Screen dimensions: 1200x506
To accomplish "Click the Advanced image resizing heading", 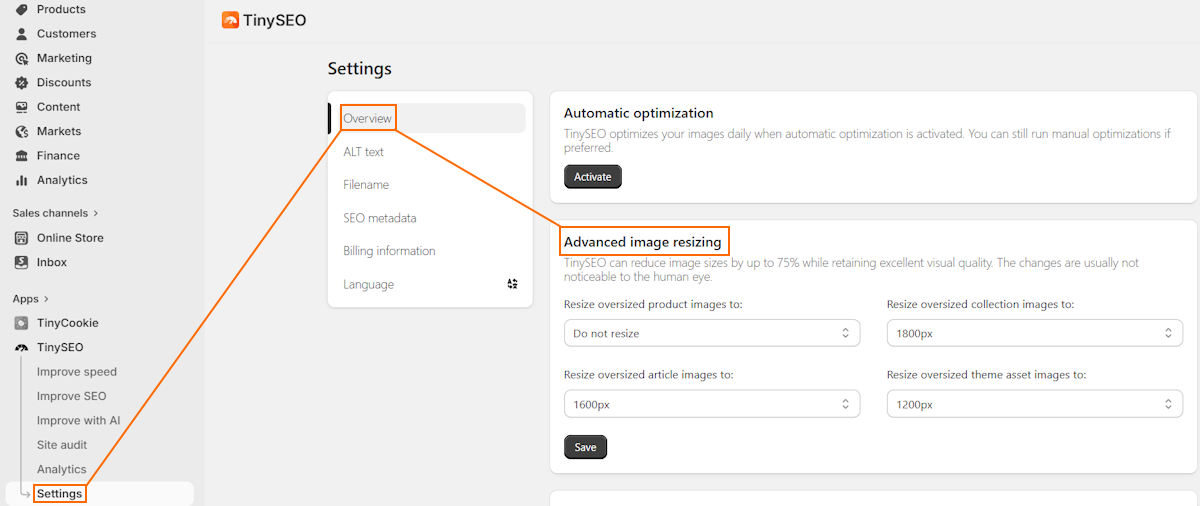I will tap(643, 242).
